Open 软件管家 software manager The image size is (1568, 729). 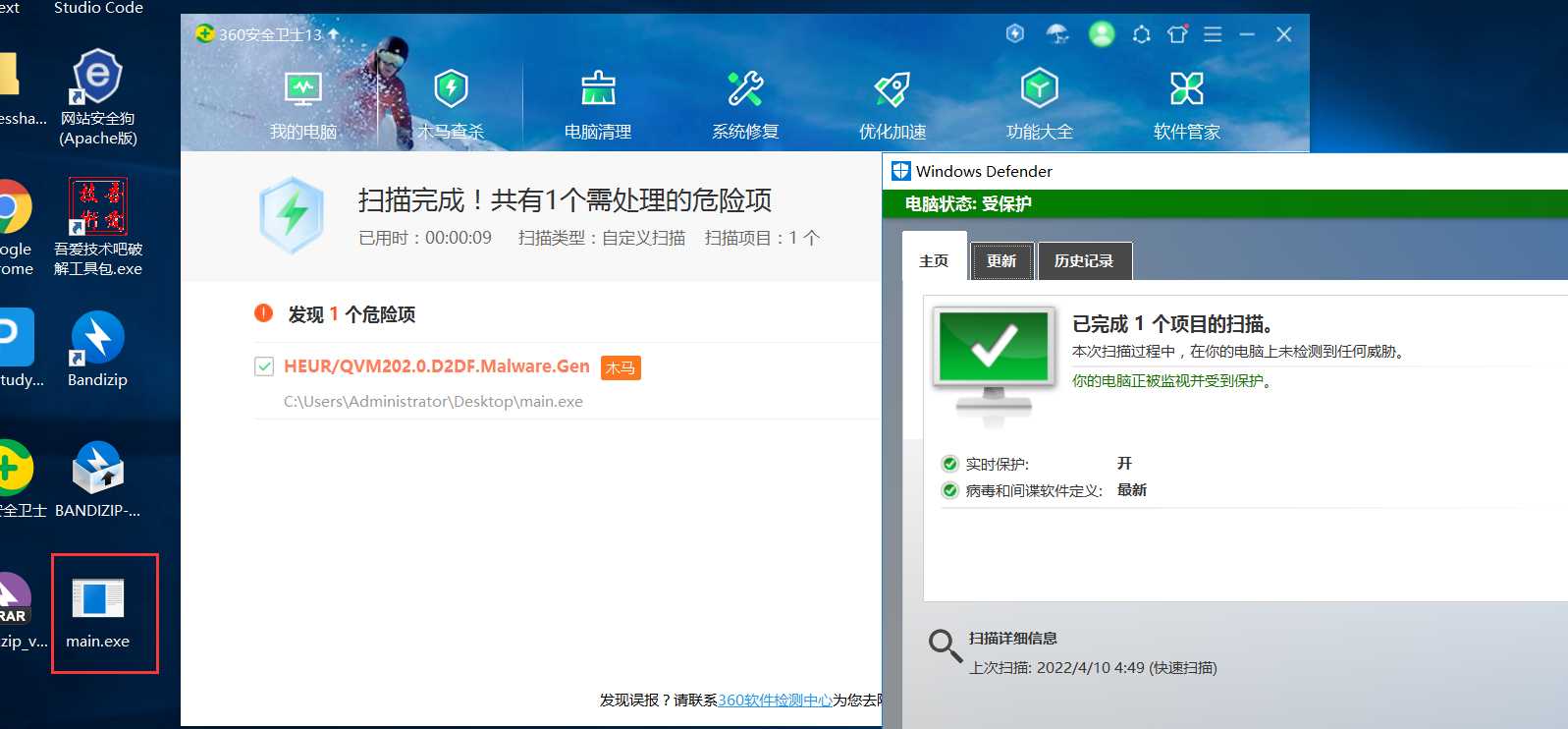click(1187, 105)
